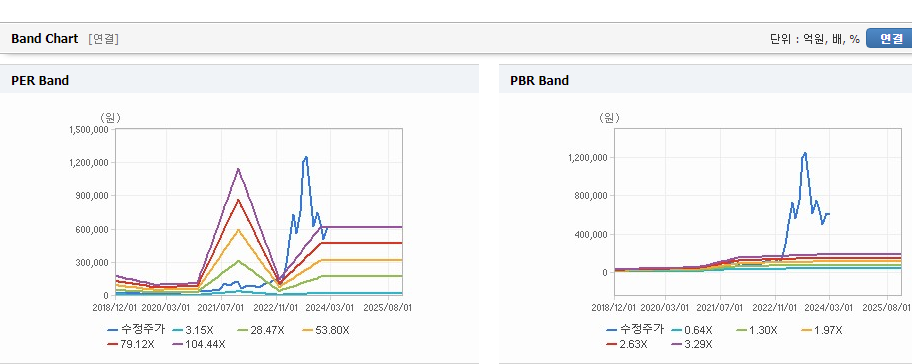Click the purple 104.44X peak in PER chart
The height and width of the screenshot is (364, 912).
238,169
